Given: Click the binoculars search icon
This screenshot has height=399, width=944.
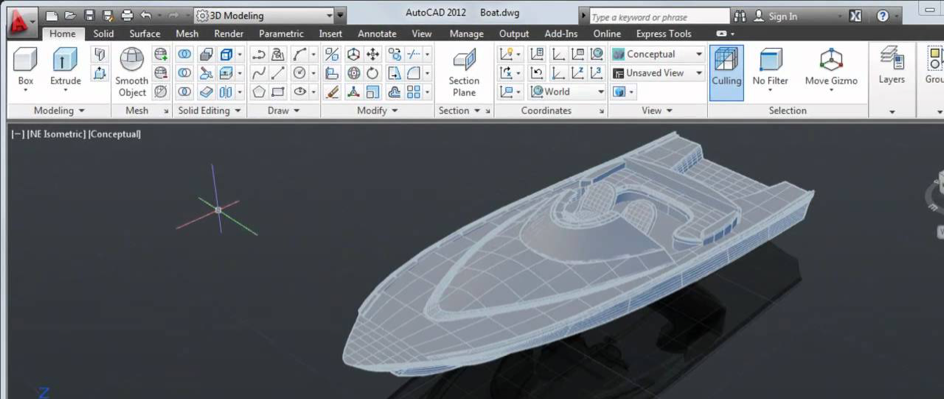Looking at the screenshot, I should coord(741,16).
